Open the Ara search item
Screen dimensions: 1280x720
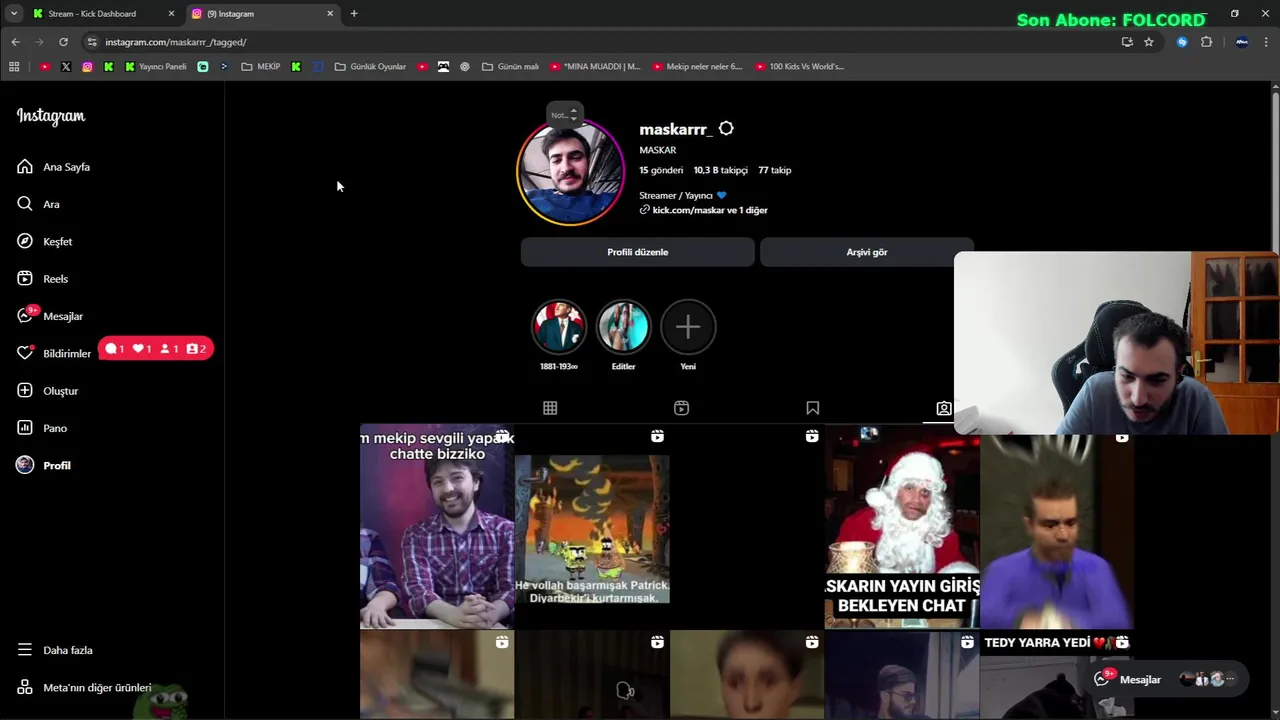pyautogui.click(x=39, y=204)
